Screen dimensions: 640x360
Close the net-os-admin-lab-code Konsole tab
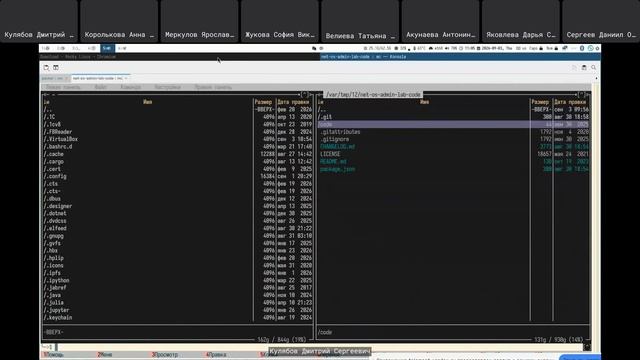pos(127,78)
